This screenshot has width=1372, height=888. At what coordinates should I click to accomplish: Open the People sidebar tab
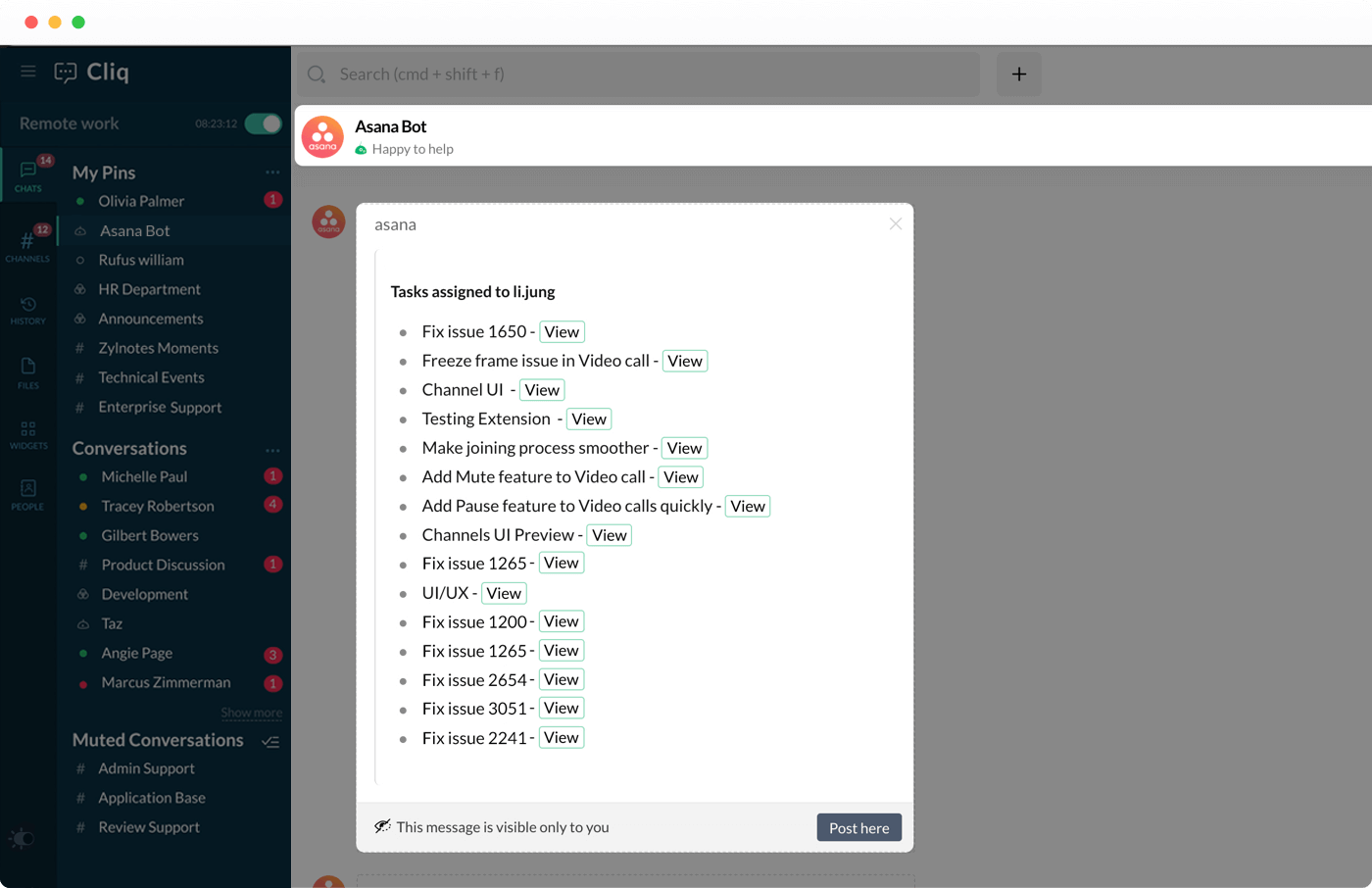point(27,494)
